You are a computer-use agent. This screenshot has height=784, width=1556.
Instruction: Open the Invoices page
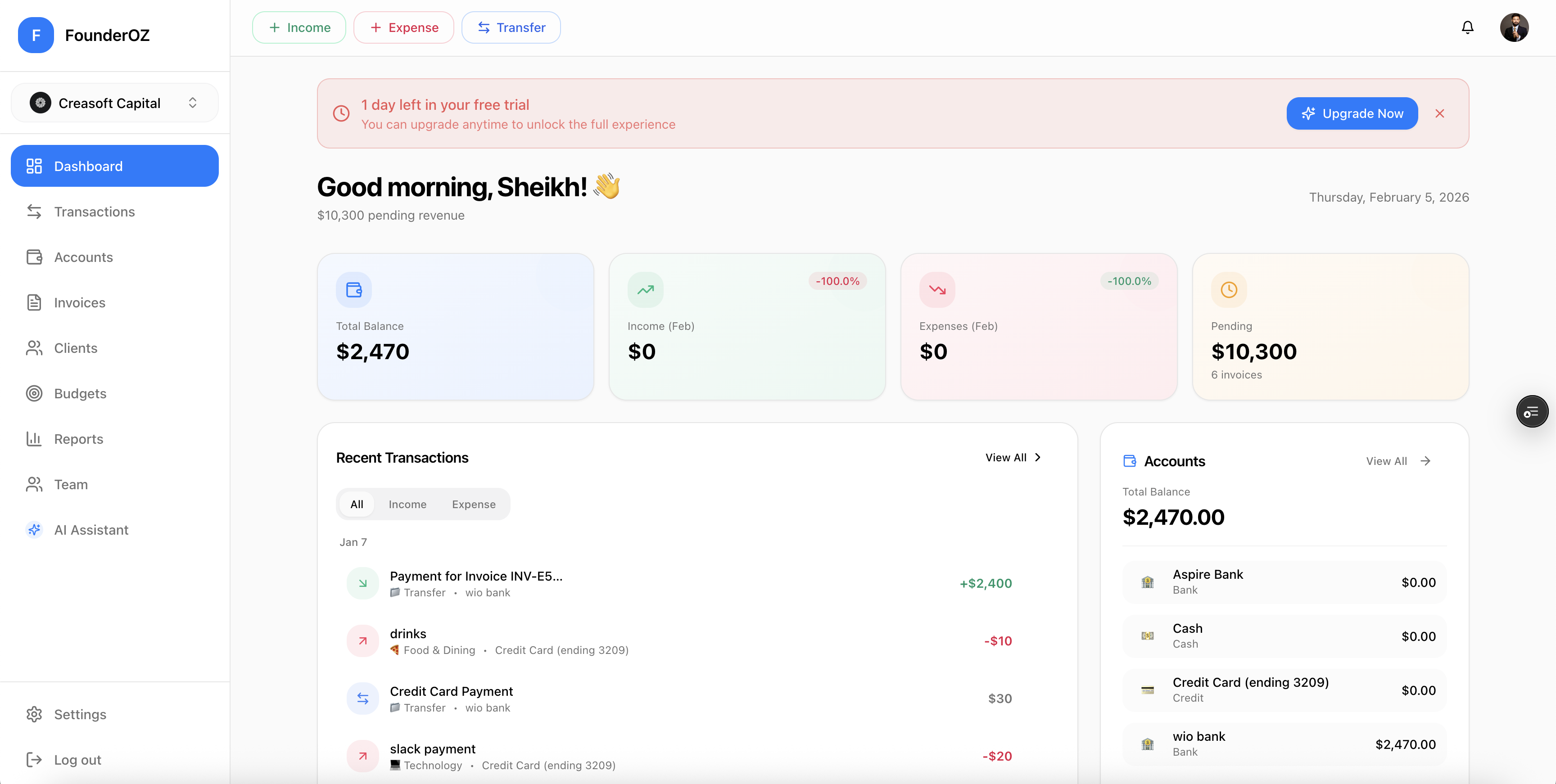(79, 302)
